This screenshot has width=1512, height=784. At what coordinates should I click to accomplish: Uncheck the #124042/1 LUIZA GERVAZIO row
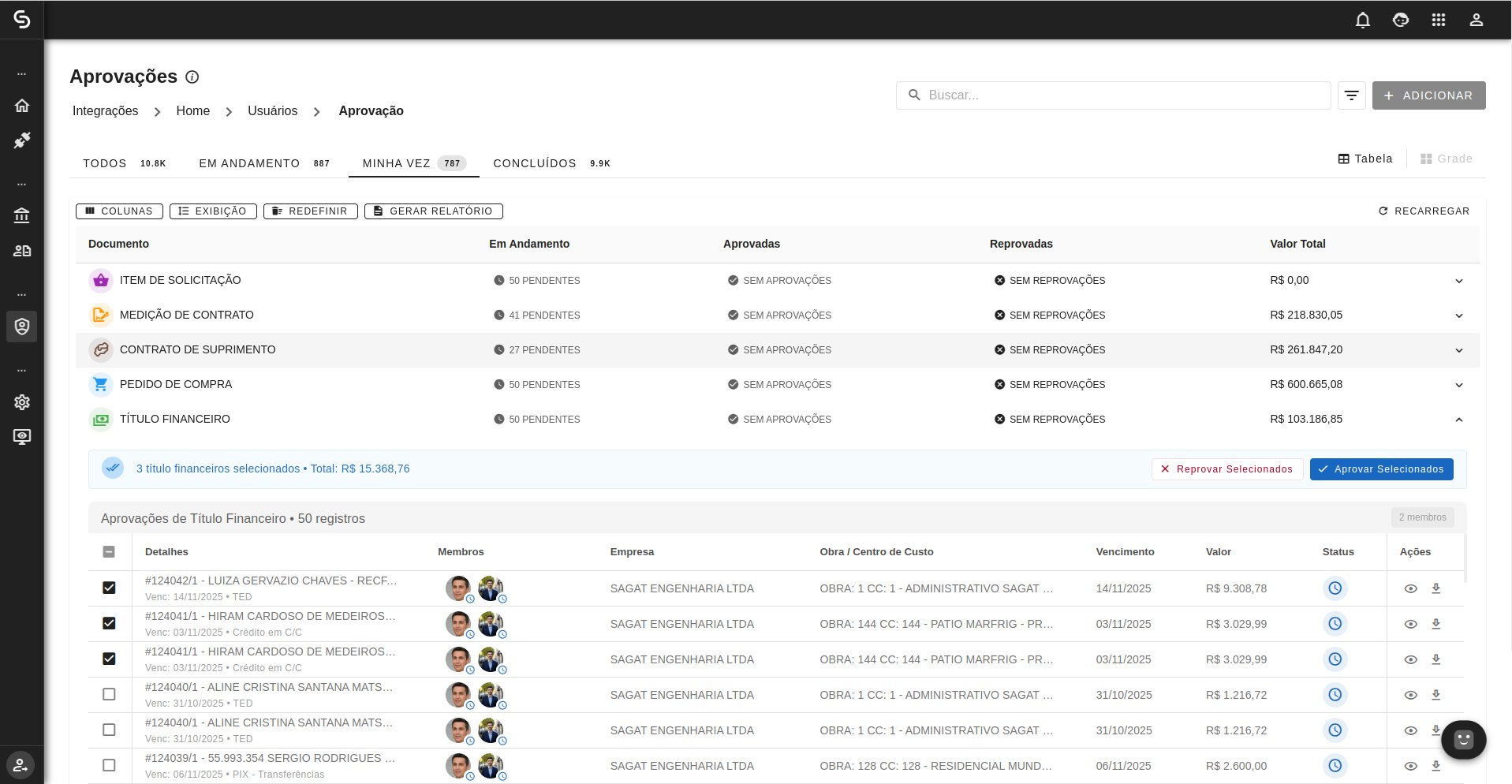coord(109,588)
